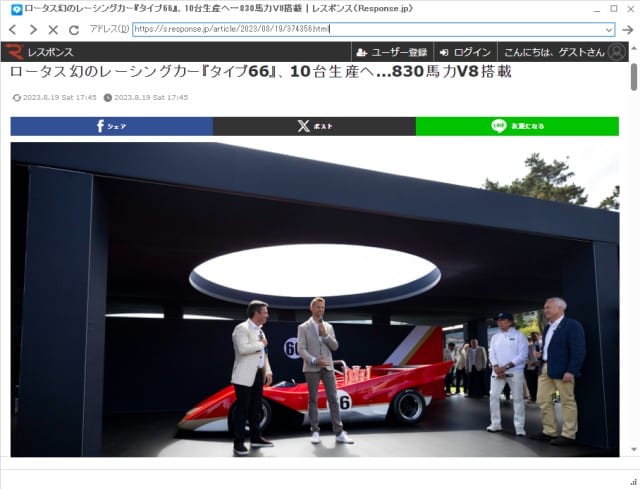
Task: Stop loading the page
Action: (53, 29)
